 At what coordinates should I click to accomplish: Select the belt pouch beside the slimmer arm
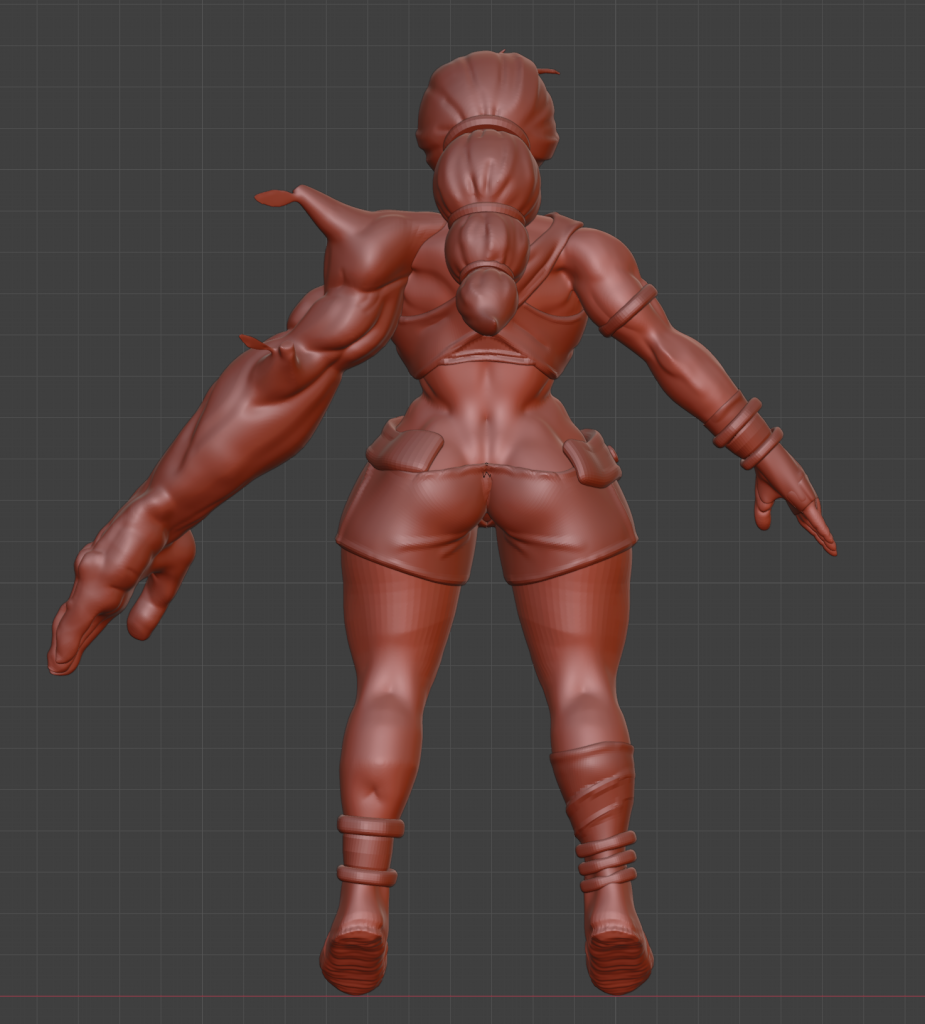pos(590,459)
